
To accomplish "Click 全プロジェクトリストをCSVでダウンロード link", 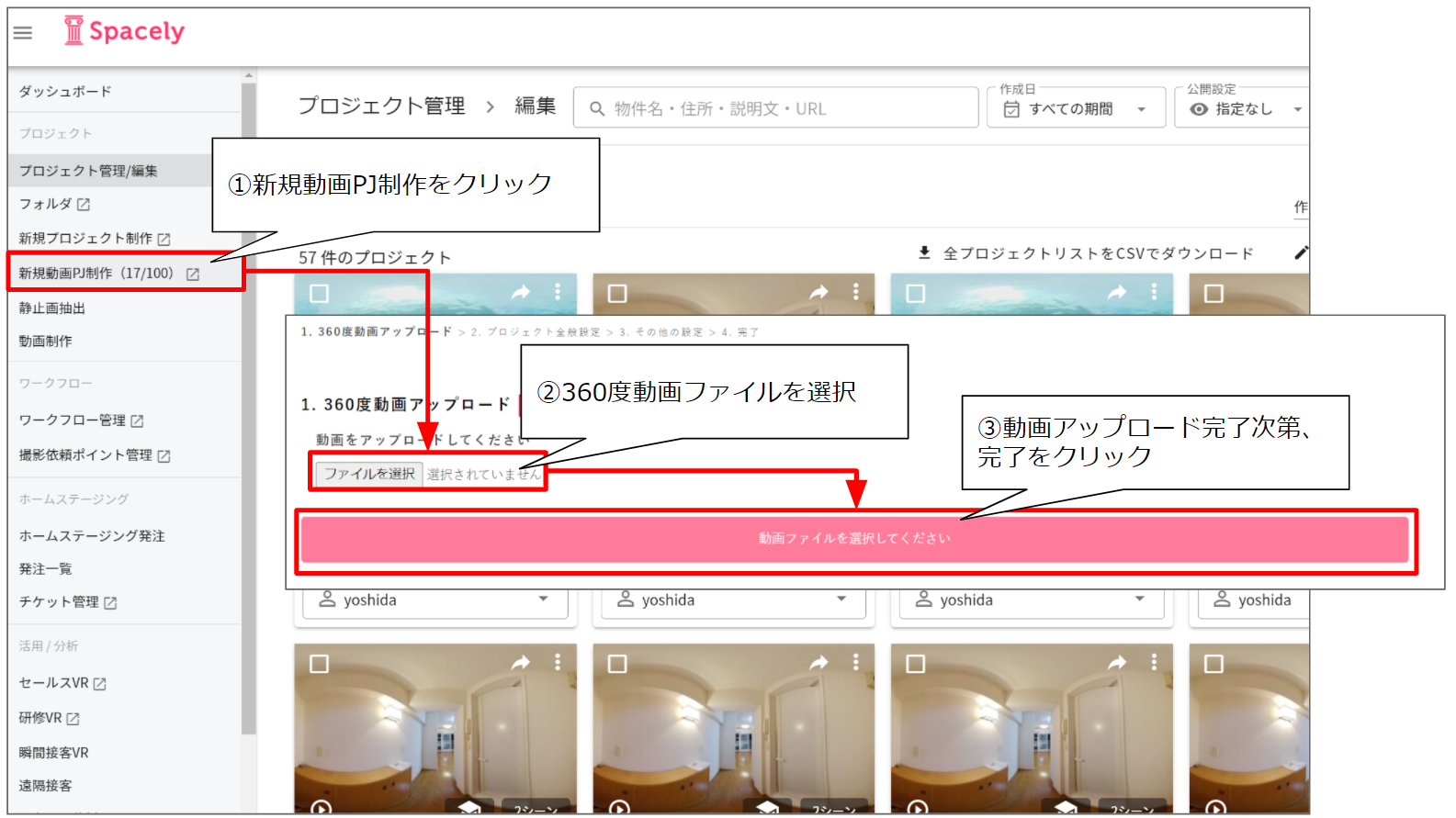I will pos(1098,253).
